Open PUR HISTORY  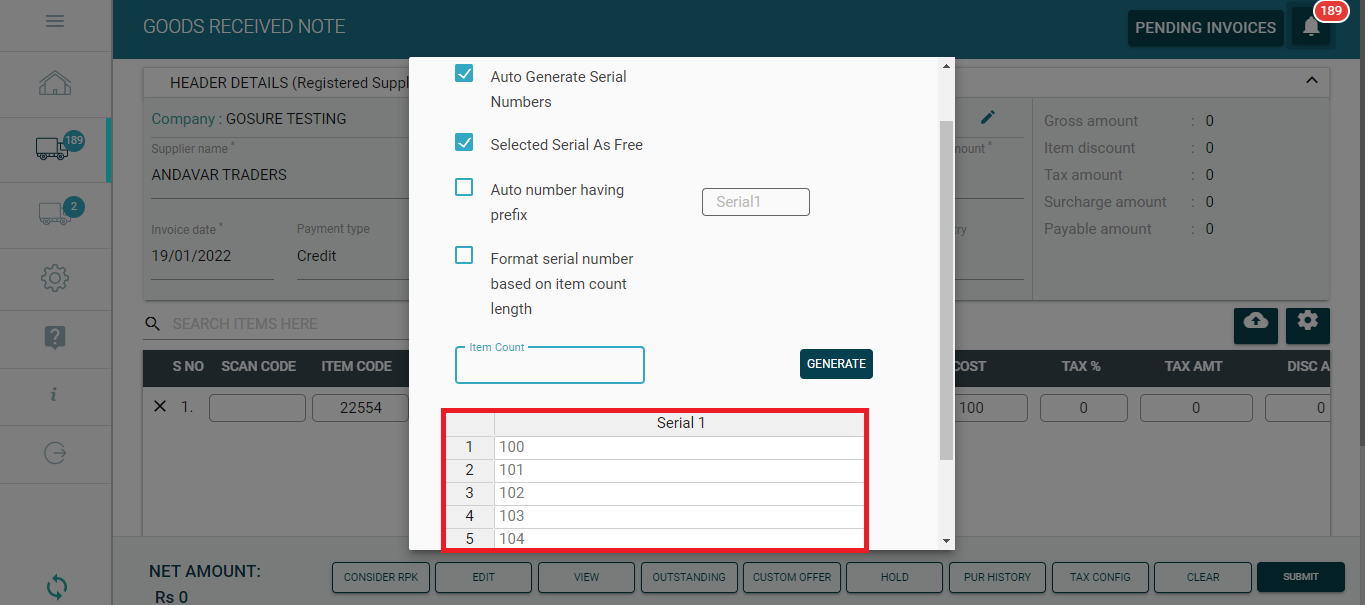(x=997, y=577)
